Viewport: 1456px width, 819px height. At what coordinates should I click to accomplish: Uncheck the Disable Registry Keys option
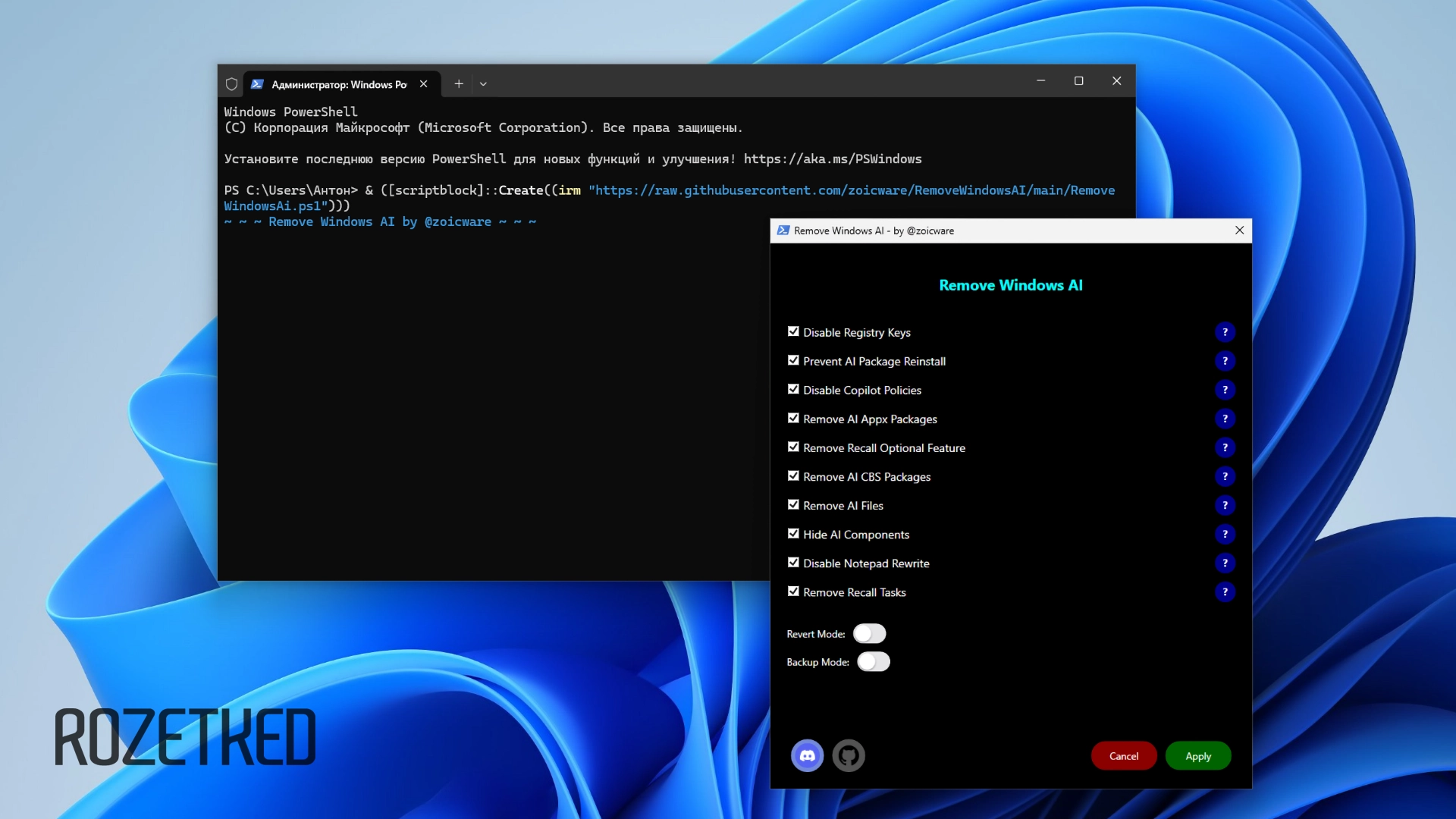(x=793, y=331)
